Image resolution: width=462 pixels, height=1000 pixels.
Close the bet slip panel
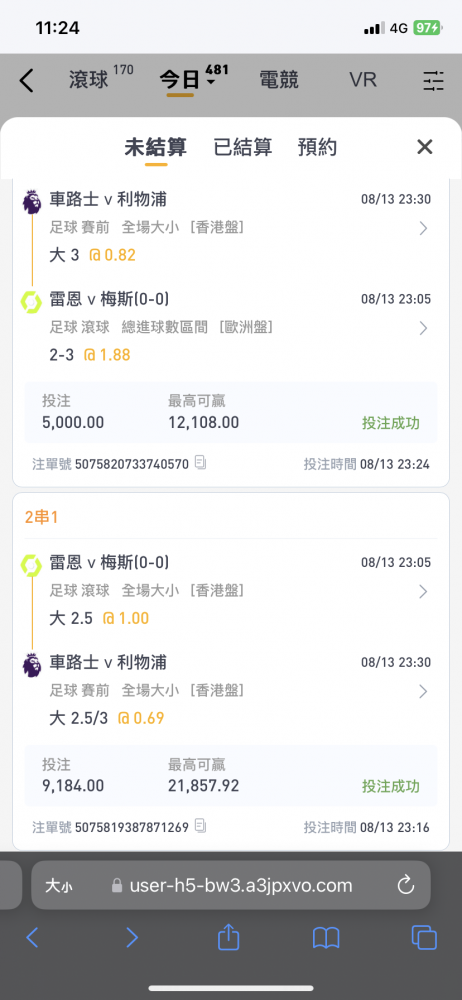point(424,147)
